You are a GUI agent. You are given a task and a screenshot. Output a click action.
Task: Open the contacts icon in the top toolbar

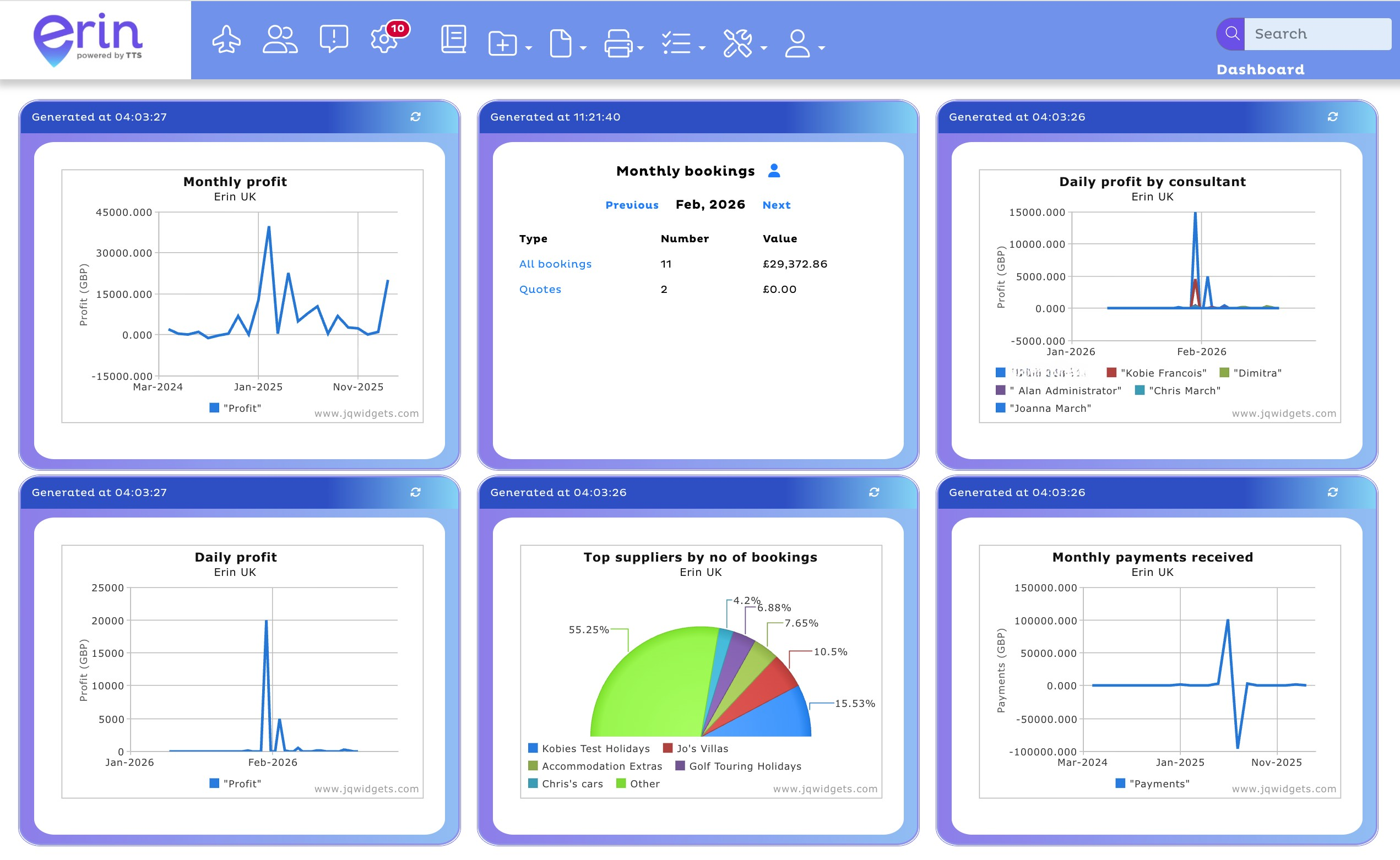point(279,40)
